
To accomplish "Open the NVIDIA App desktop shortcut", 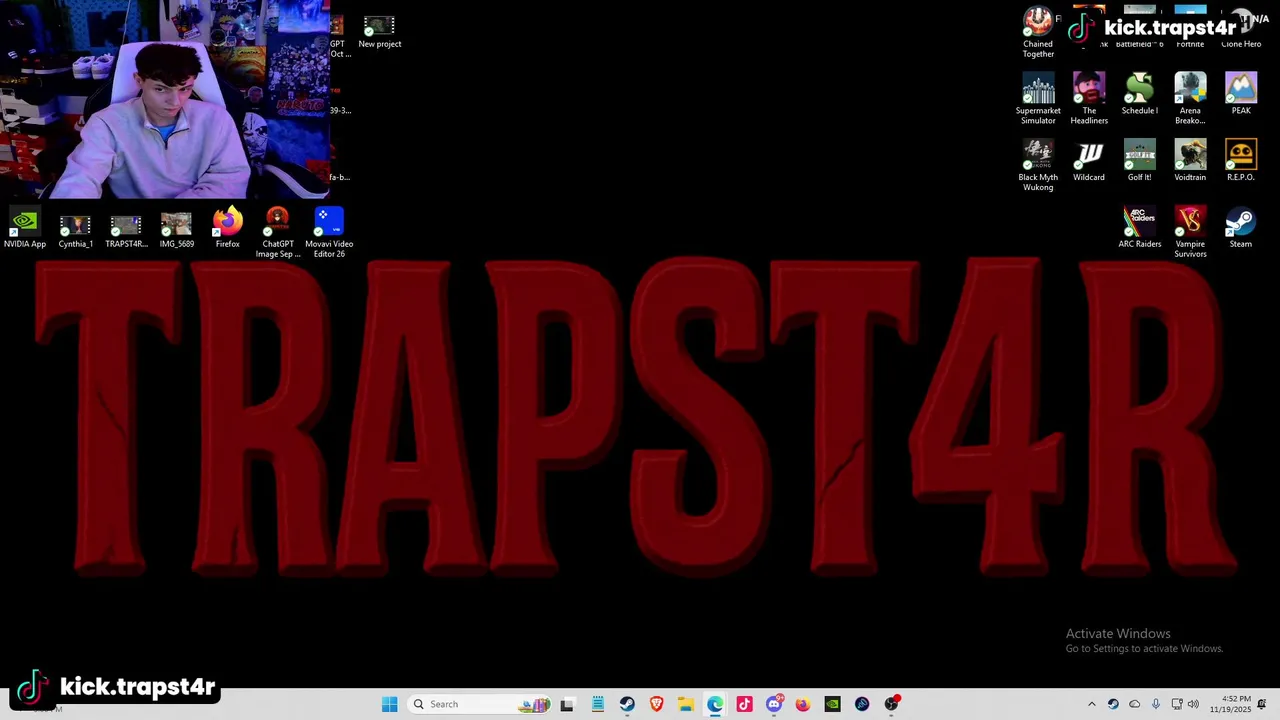I will point(25,228).
